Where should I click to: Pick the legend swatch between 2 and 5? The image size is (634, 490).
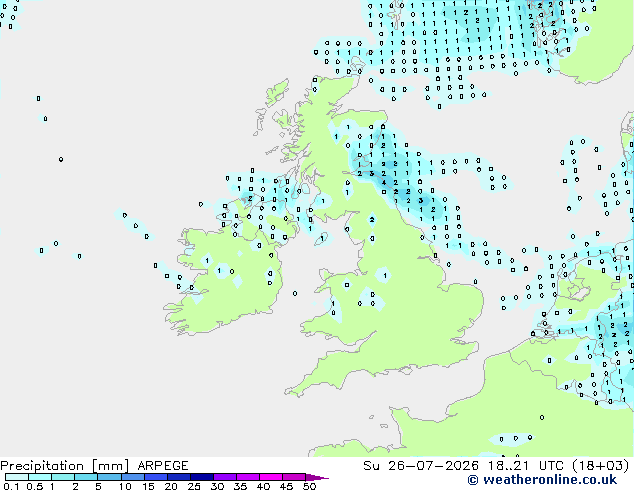[86, 477]
